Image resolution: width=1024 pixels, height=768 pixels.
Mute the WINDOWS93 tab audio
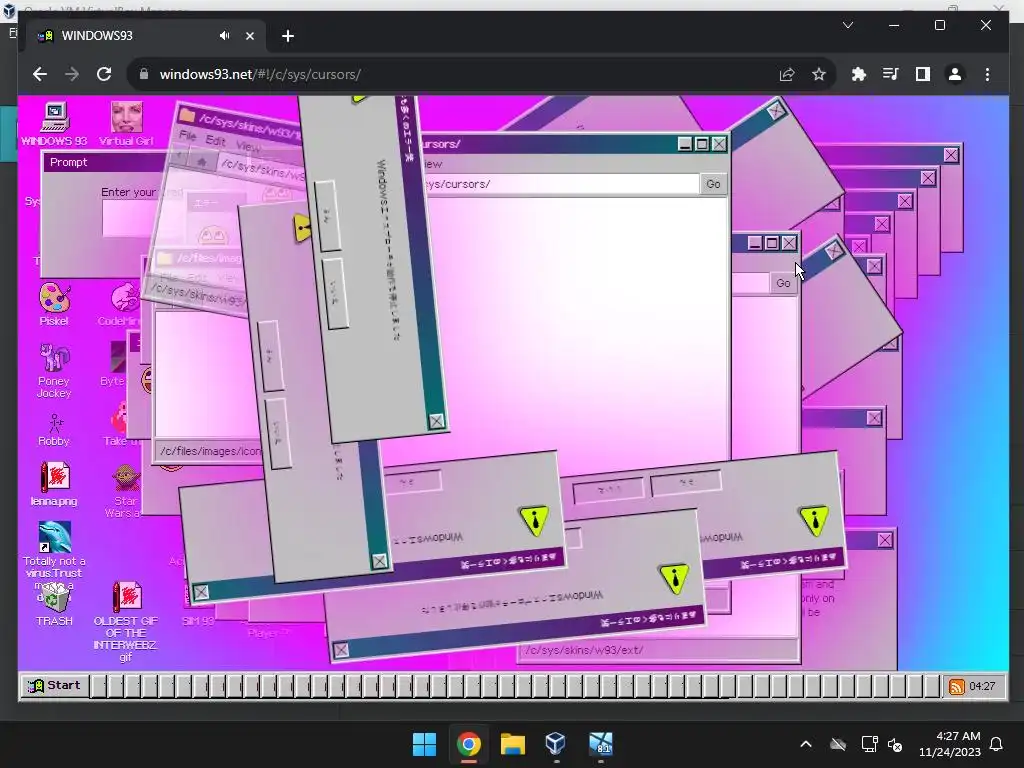pos(225,36)
